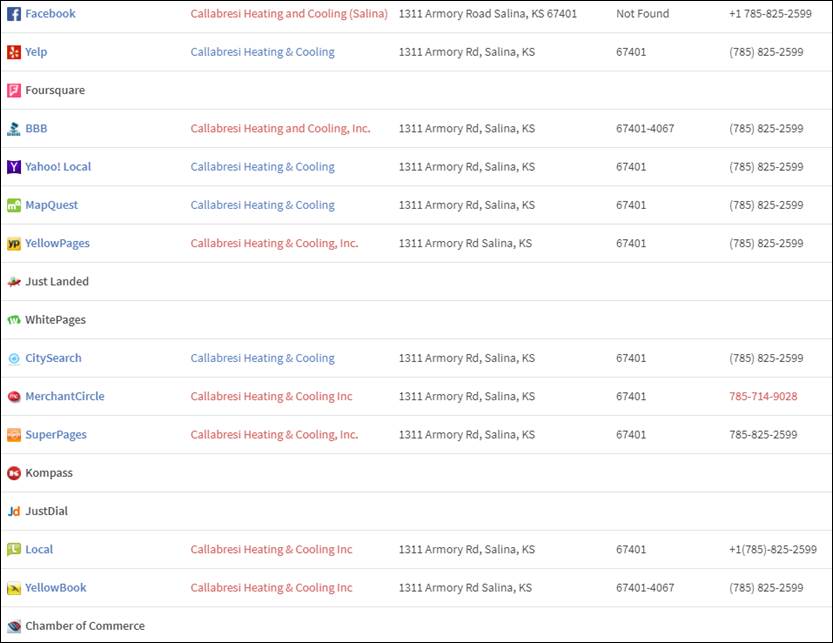
Task: Select the Chamber of Commerce label
Action: tap(85, 626)
